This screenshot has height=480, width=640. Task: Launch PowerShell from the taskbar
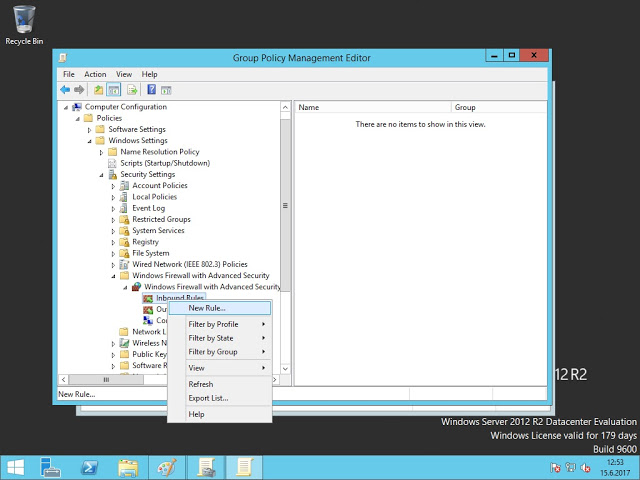click(88, 467)
